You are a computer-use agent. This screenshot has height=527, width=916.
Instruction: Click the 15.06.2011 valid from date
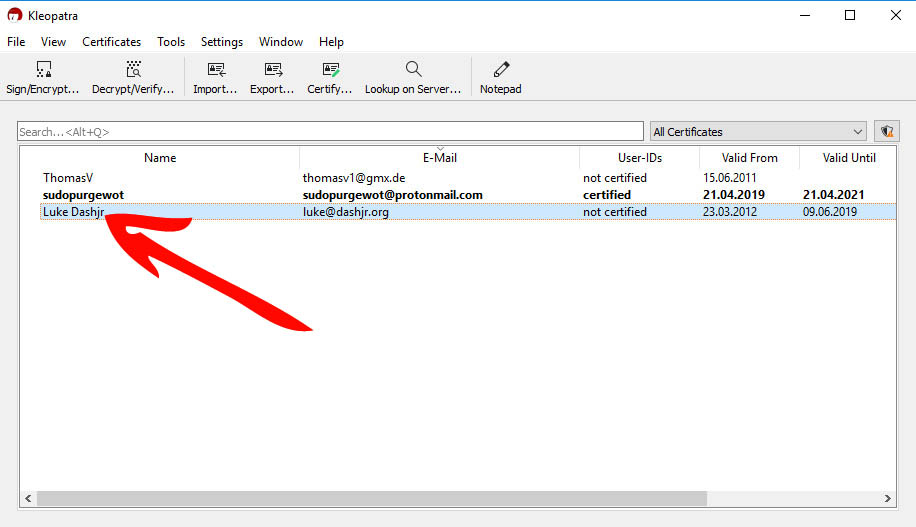(730, 178)
